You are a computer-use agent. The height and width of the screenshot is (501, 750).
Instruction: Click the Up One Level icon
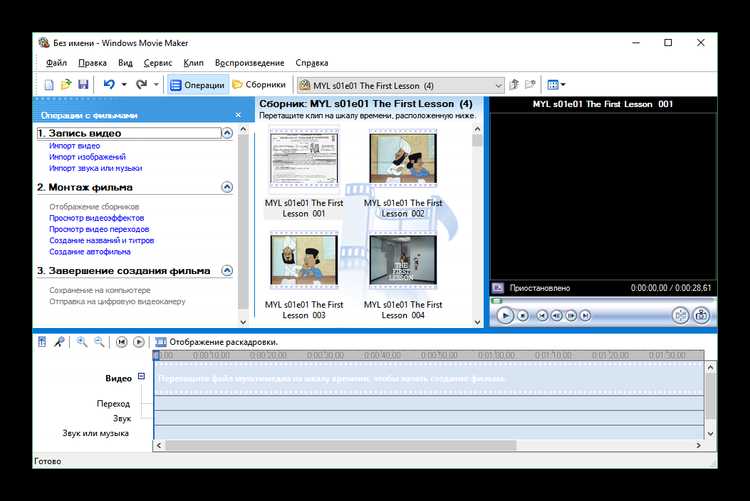click(514, 85)
